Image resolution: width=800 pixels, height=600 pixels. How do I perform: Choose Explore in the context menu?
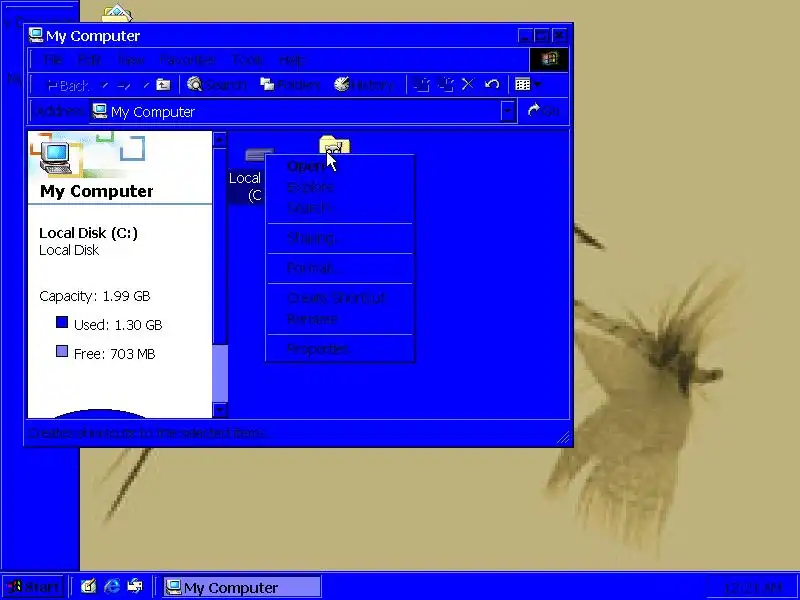340,187
